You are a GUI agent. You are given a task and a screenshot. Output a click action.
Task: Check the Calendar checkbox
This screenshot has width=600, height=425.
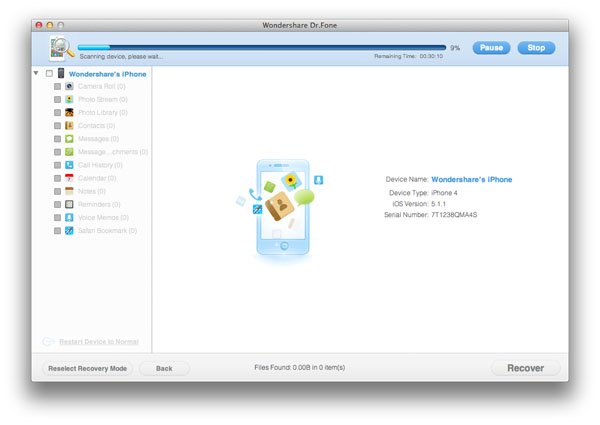(x=57, y=178)
